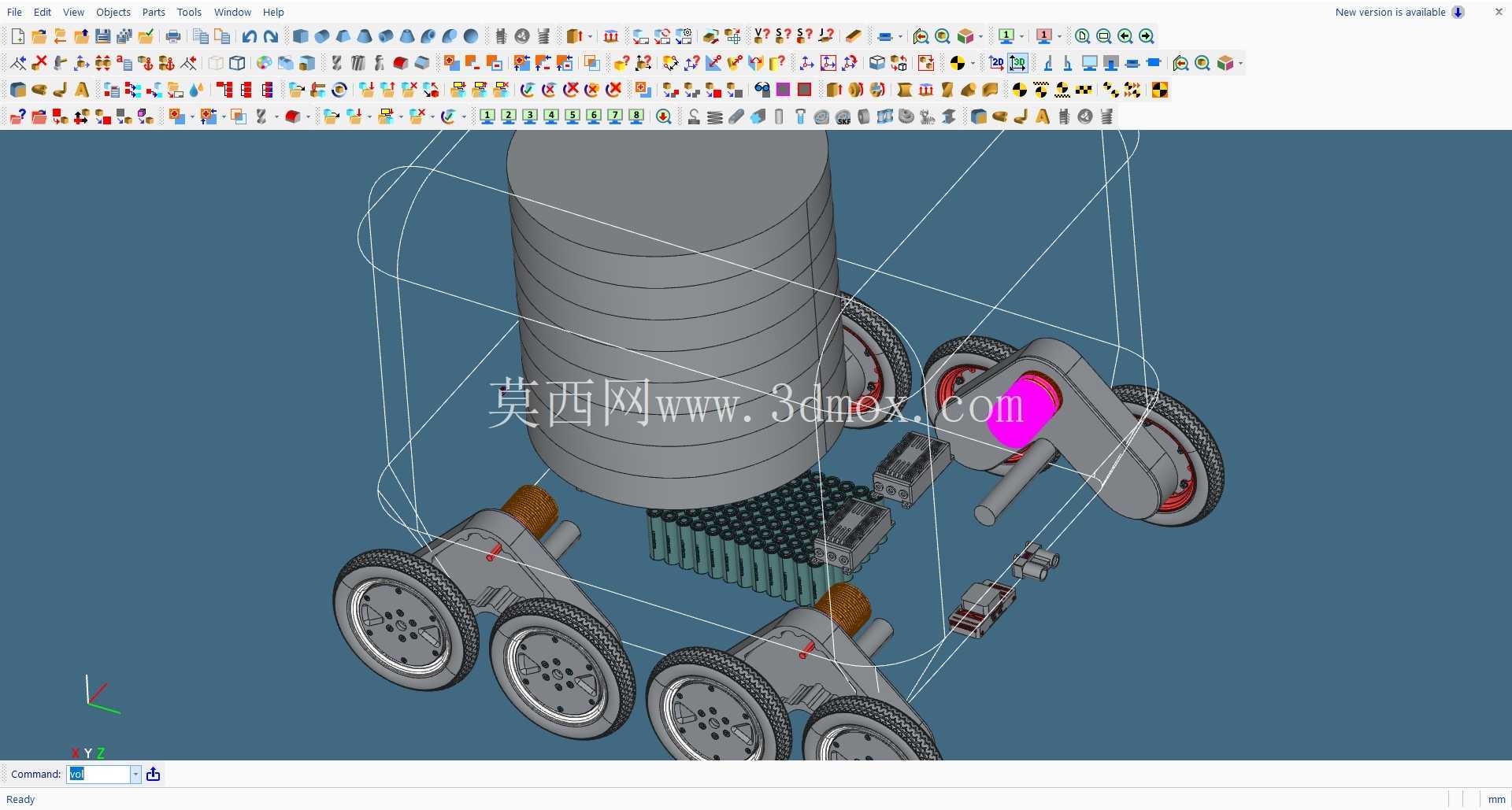Click the binoculars find icon

[762, 90]
